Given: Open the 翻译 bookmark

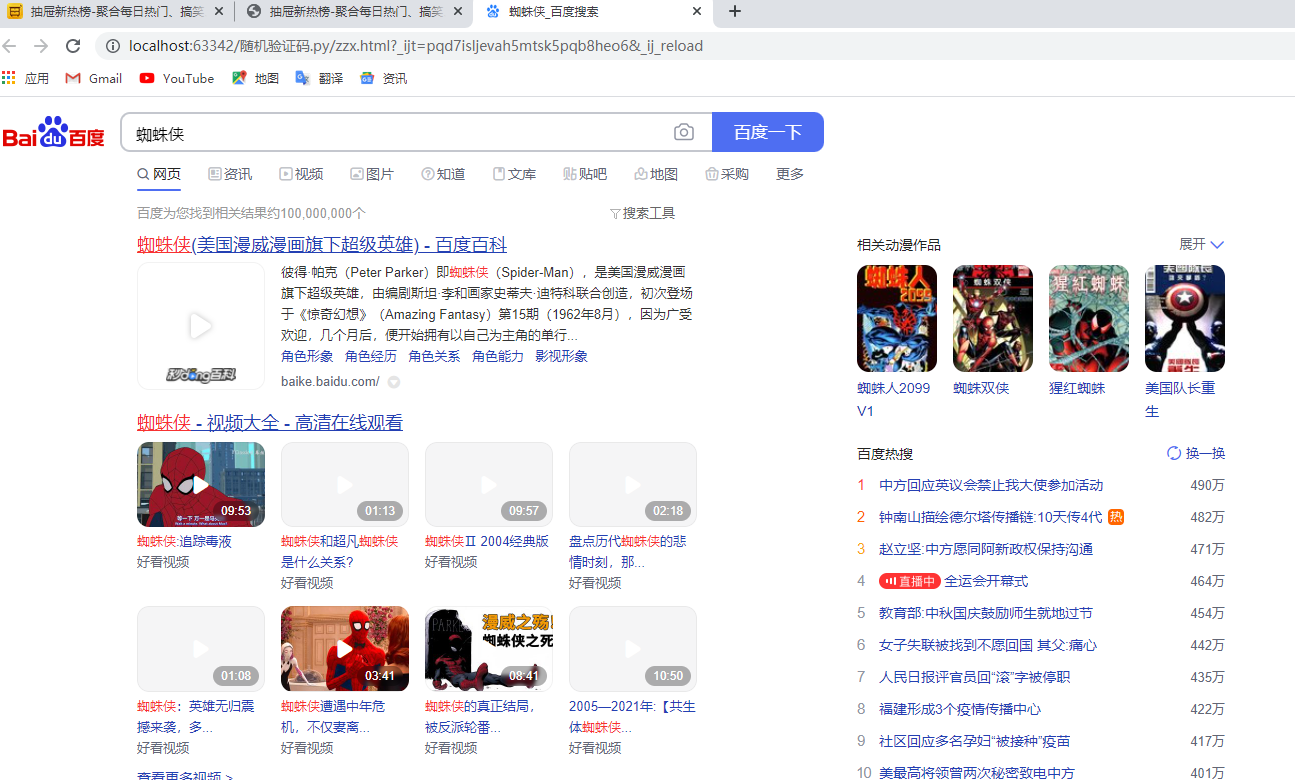Looking at the screenshot, I should (x=319, y=78).
